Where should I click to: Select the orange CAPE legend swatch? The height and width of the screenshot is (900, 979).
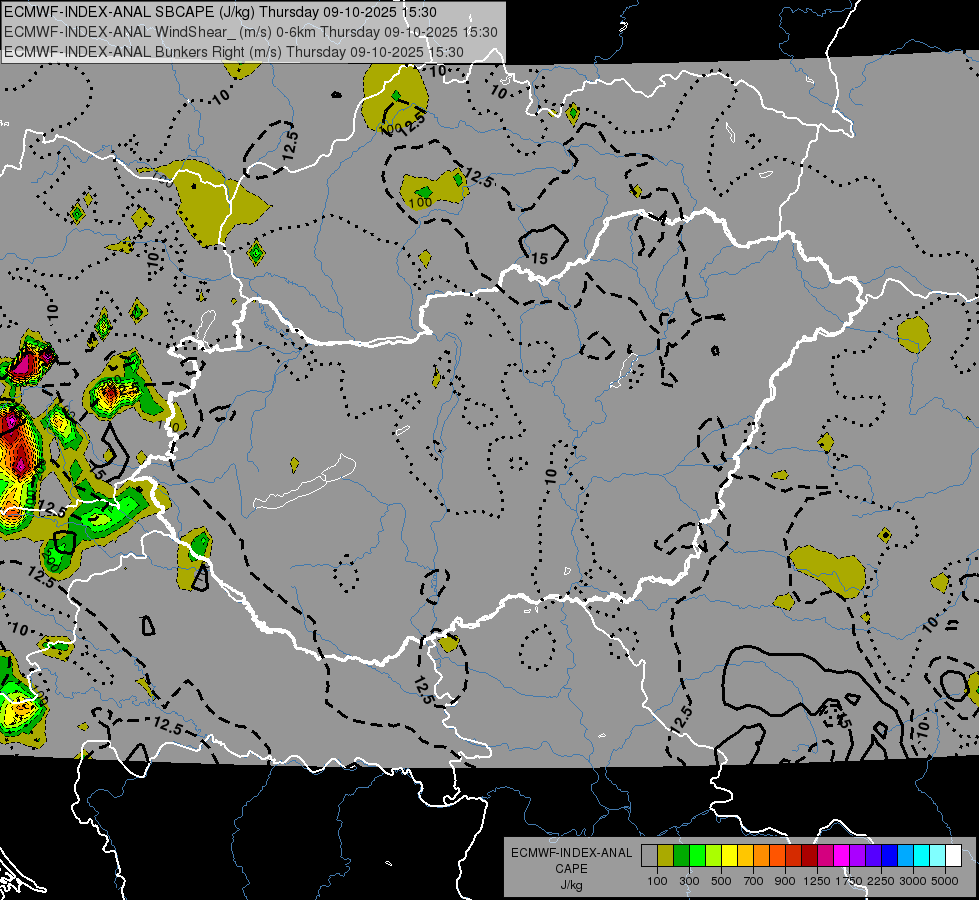coord(762,856)
